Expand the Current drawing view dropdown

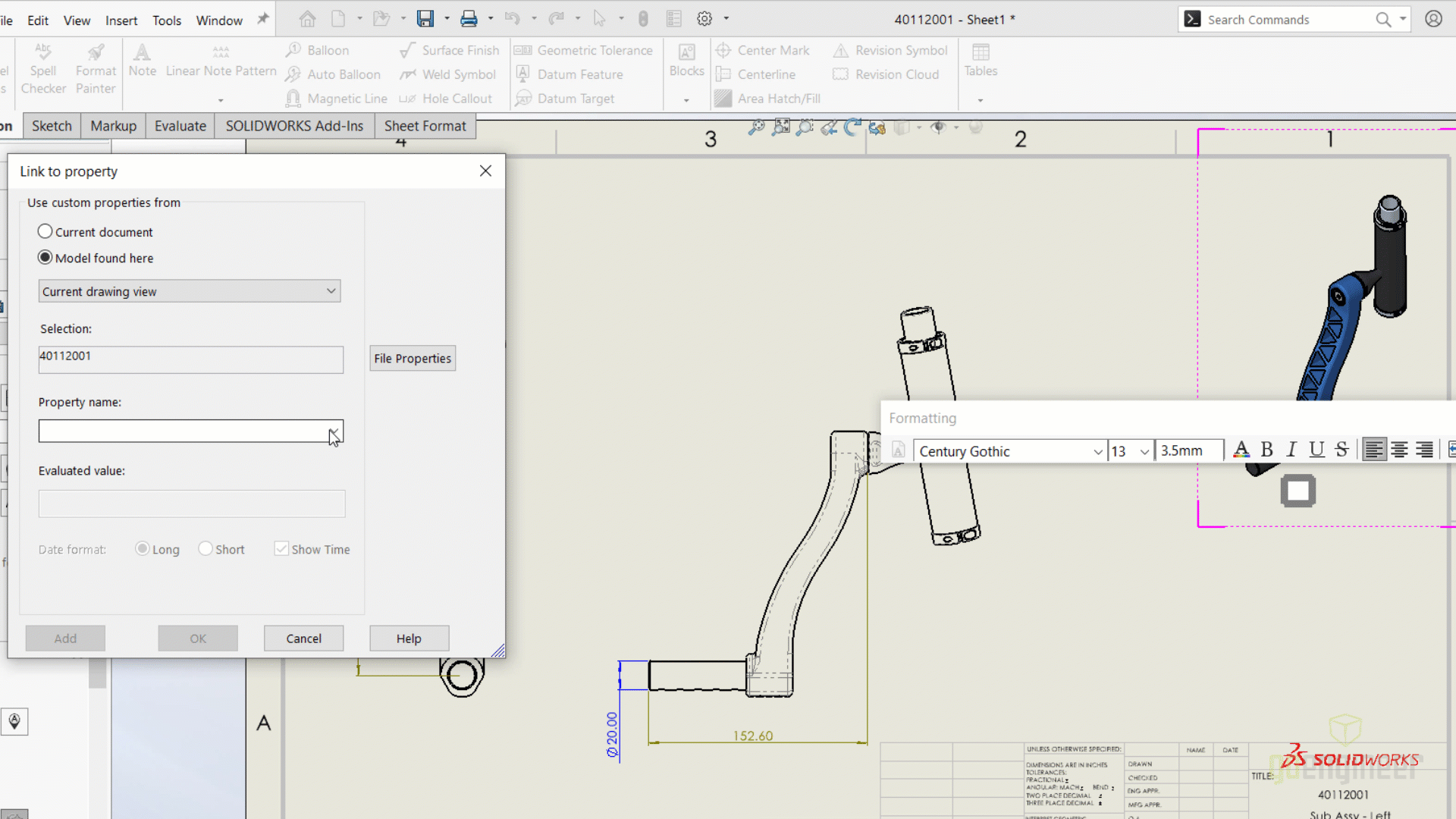(330, 291)
